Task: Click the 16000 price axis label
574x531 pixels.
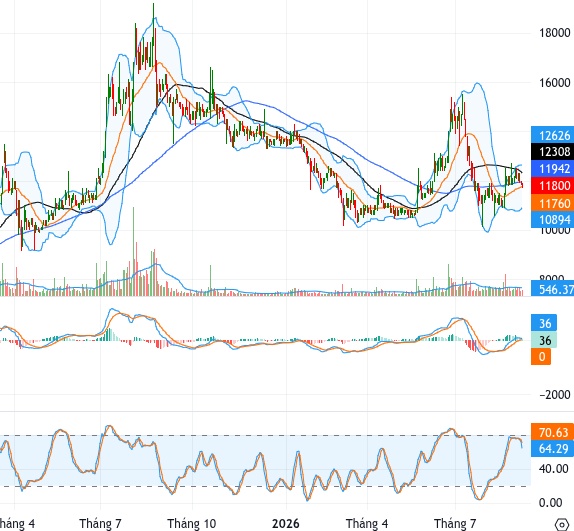Action: pyautogui.click(x=555, y=83)
